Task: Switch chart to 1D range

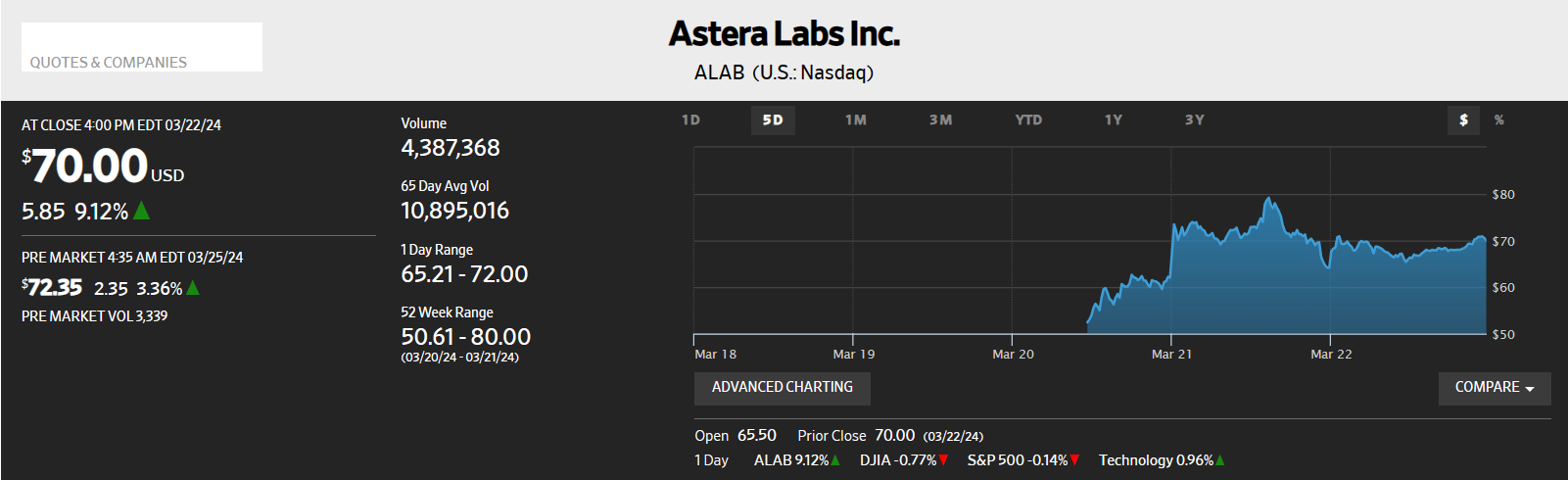Action: [x=690, y=120]
